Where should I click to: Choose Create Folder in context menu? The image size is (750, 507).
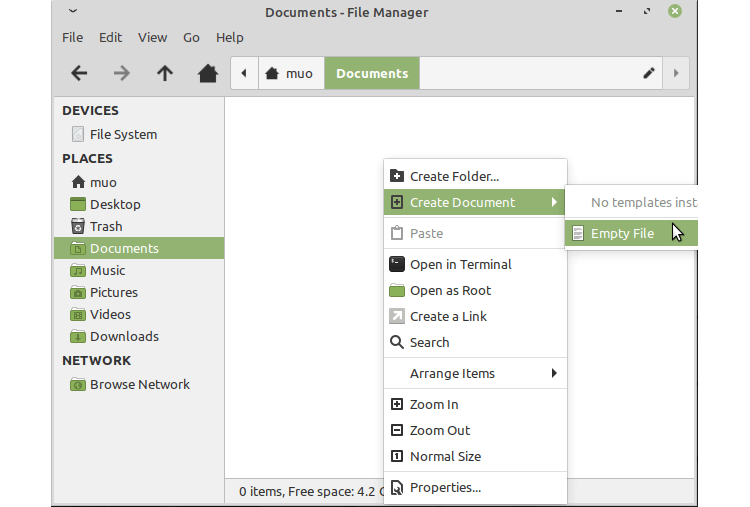pyautogui.click(x=454, y=176)
